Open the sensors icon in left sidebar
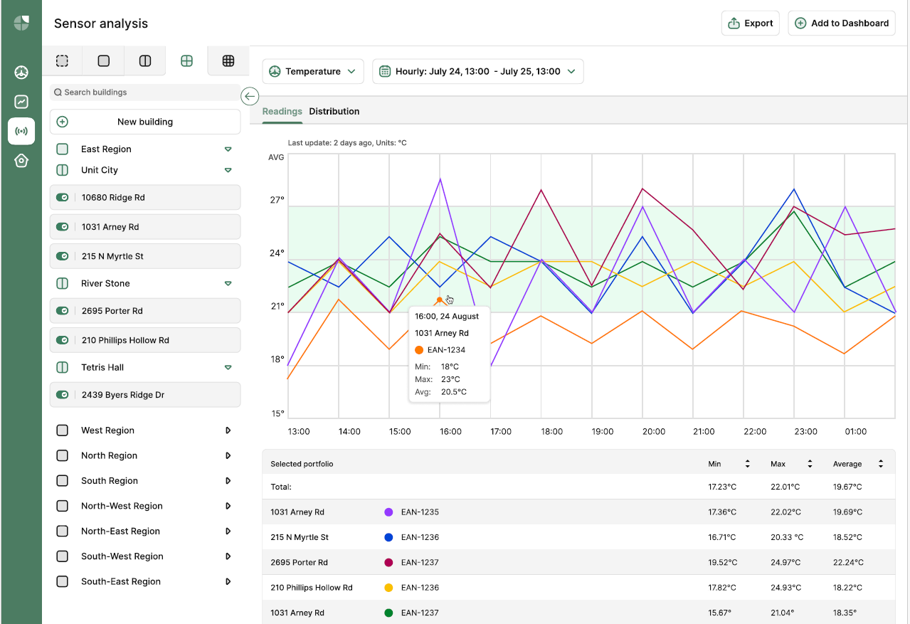910x624 pixels. pyautogui.click(x=21, y=131)
